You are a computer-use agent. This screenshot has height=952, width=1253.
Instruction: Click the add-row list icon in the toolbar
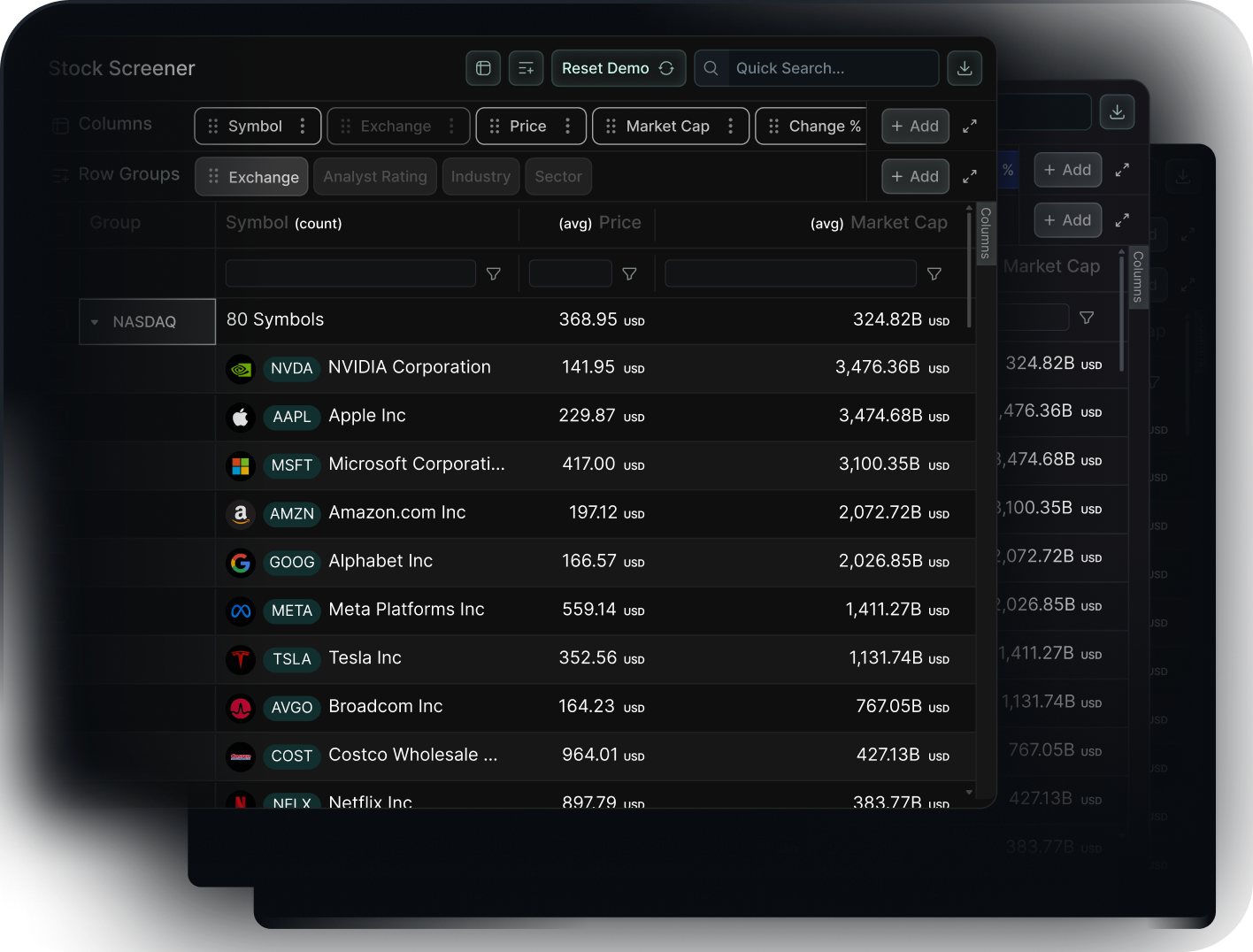click(x=526, y=68)
